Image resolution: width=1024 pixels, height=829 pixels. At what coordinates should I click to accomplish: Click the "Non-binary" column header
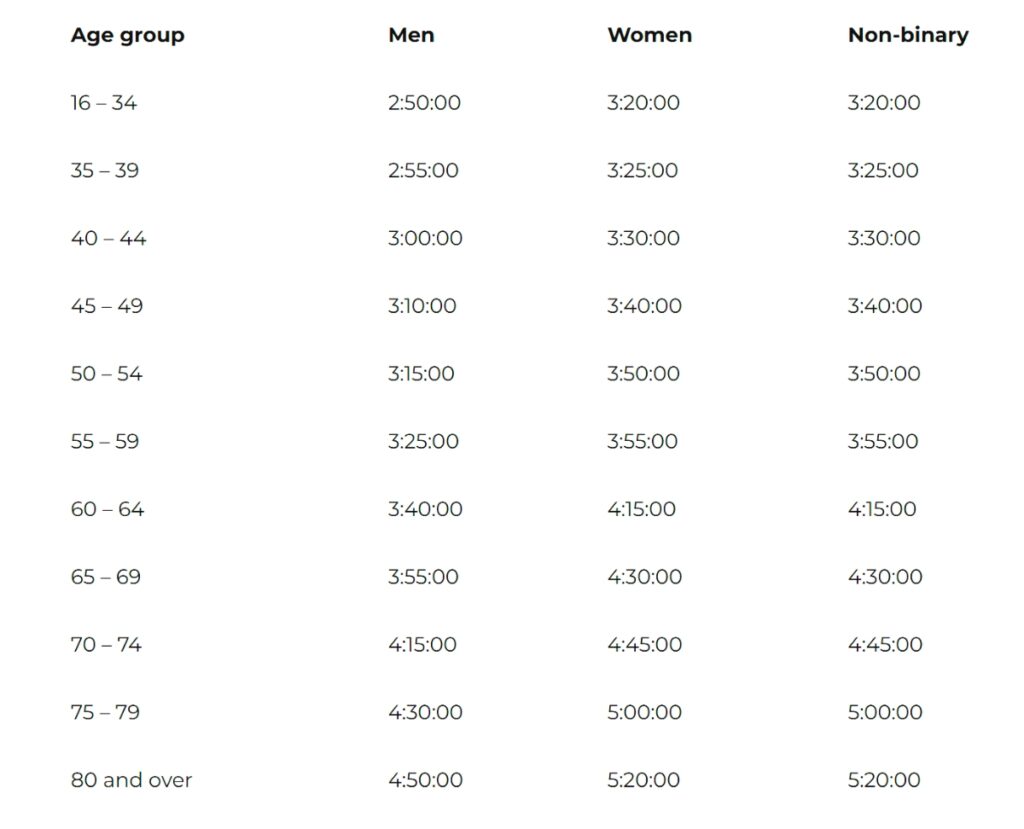[x=907, y=35]
